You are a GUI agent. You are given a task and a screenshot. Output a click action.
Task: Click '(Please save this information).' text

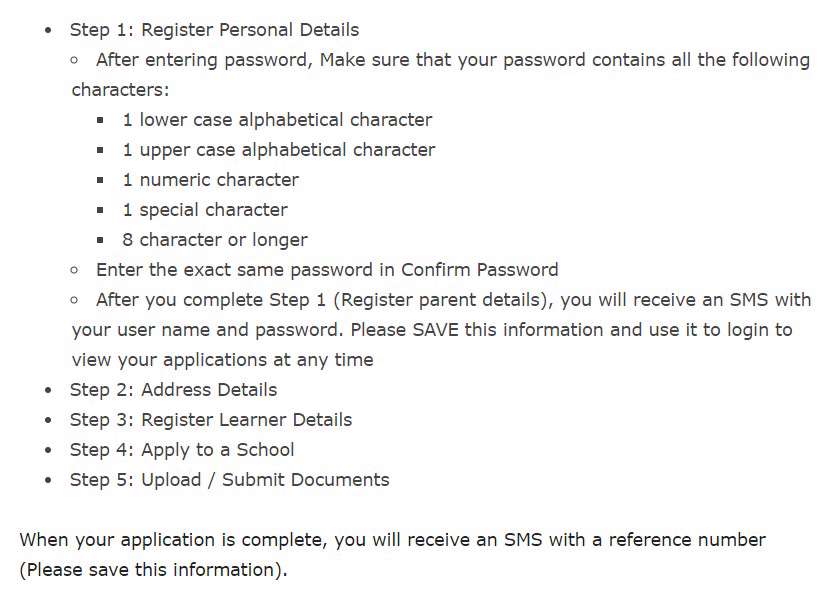point(153,570)
